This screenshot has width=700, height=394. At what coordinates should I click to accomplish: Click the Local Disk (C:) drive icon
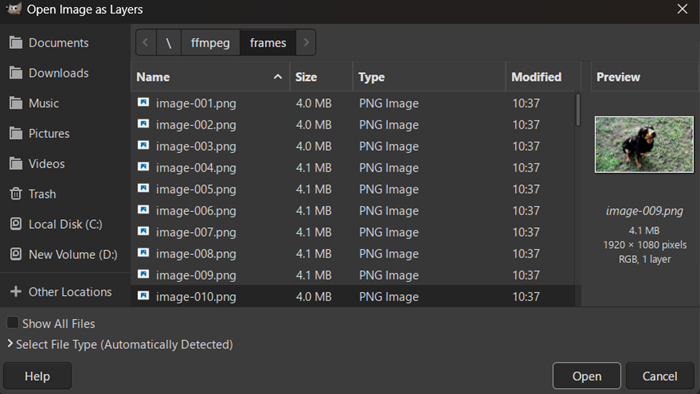coord(16,224)
